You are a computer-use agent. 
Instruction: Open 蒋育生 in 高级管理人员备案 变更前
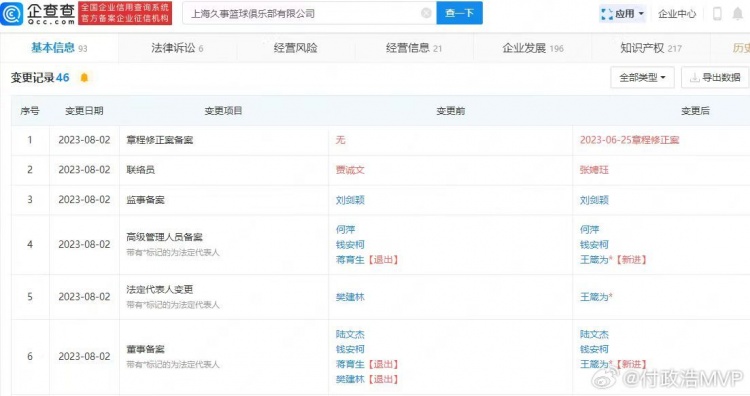click(350, 260)
